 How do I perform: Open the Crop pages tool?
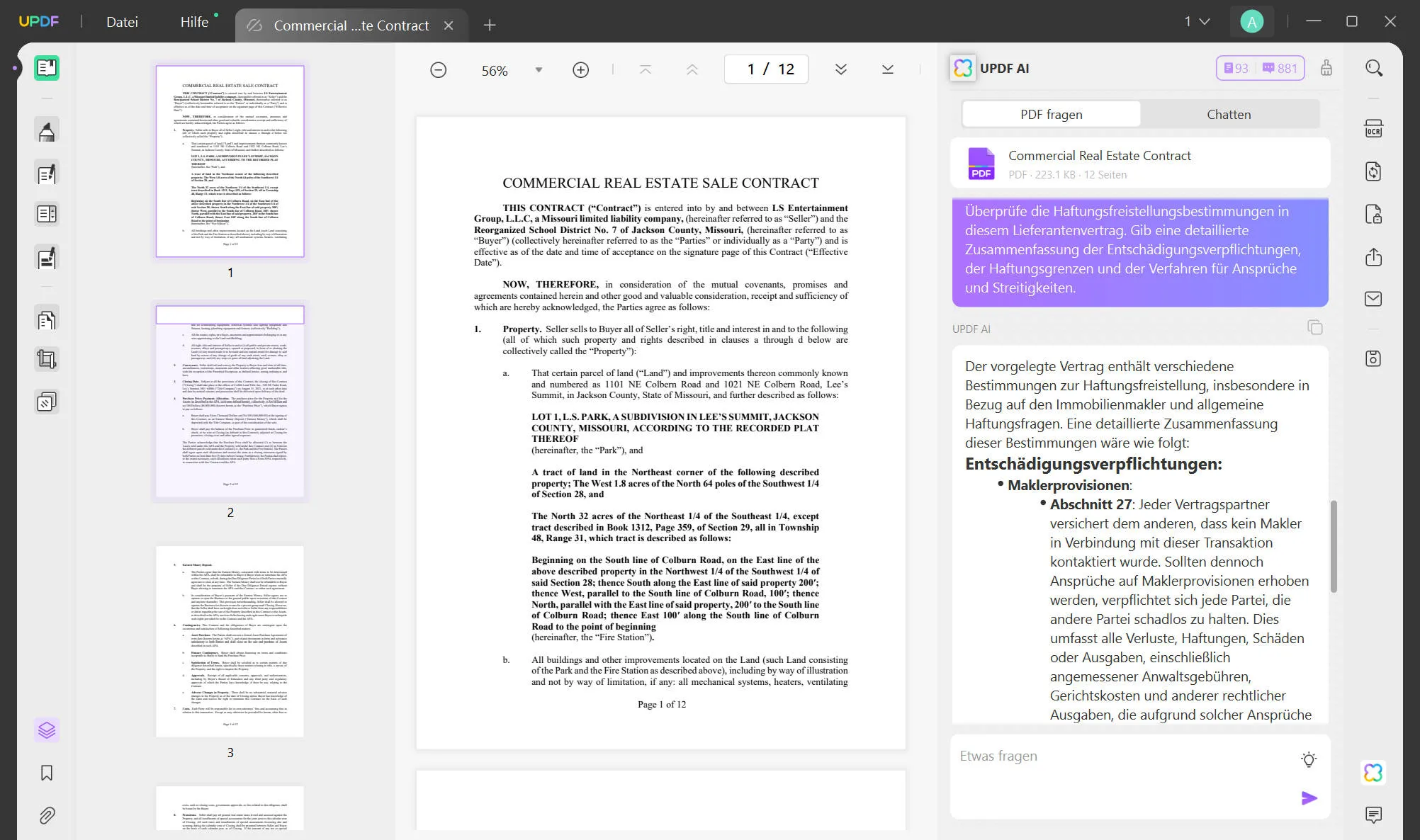pos(47,360)
